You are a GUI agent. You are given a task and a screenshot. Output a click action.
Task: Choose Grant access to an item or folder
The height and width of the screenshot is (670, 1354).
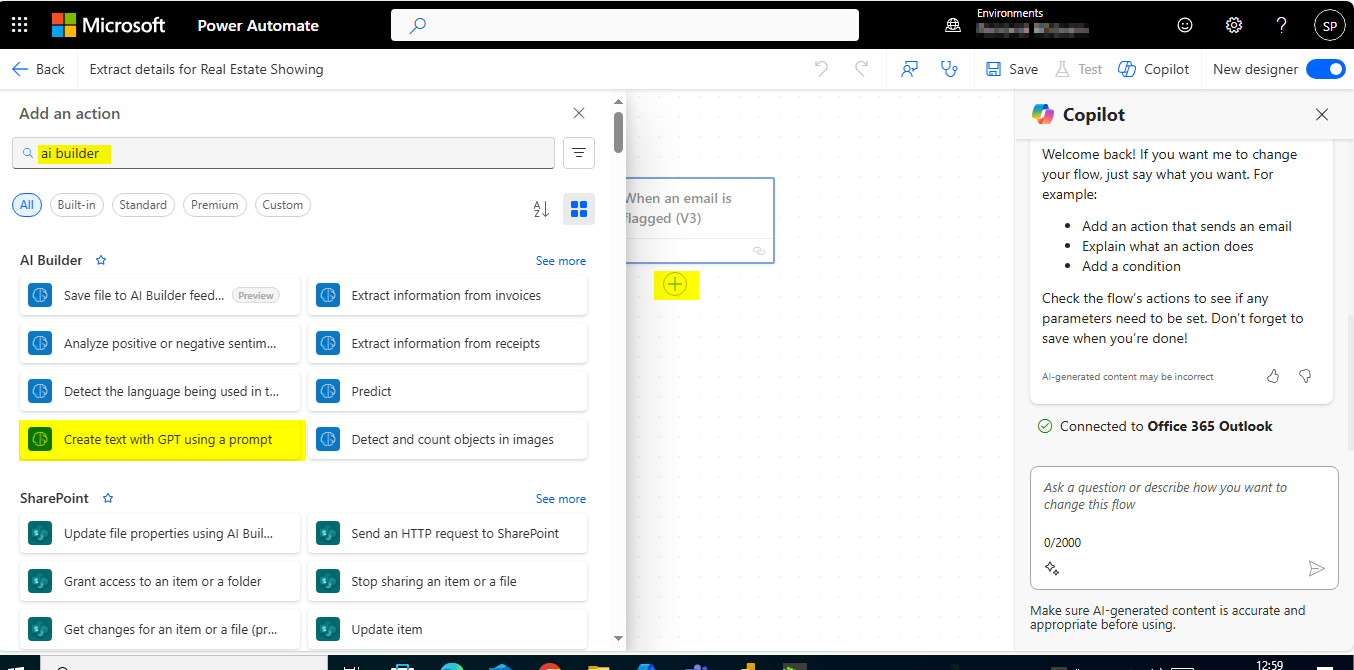click(x=160, y=581)
